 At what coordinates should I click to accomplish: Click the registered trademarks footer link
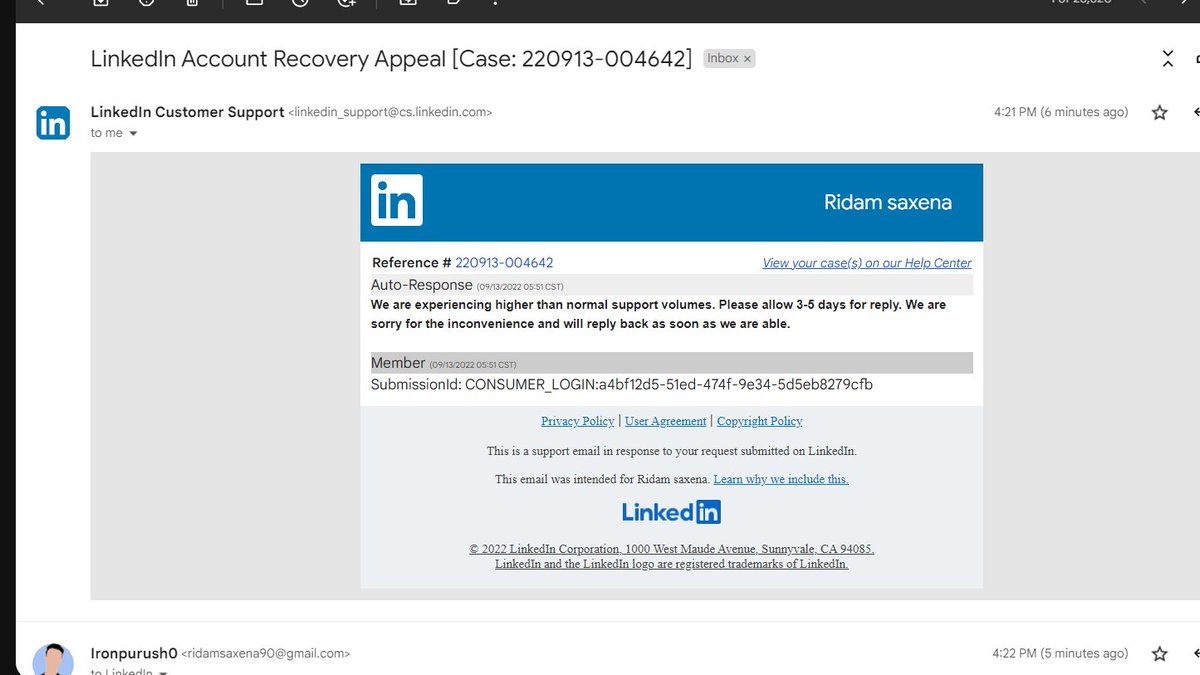coord(671,564)
